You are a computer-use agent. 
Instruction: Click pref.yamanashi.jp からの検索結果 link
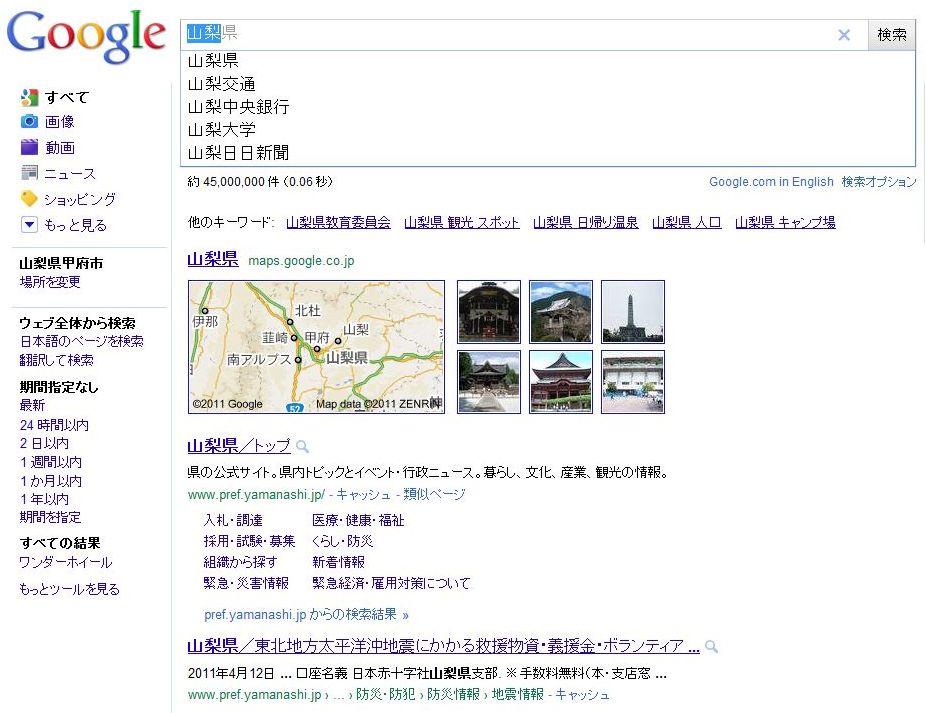click(307, 614)
